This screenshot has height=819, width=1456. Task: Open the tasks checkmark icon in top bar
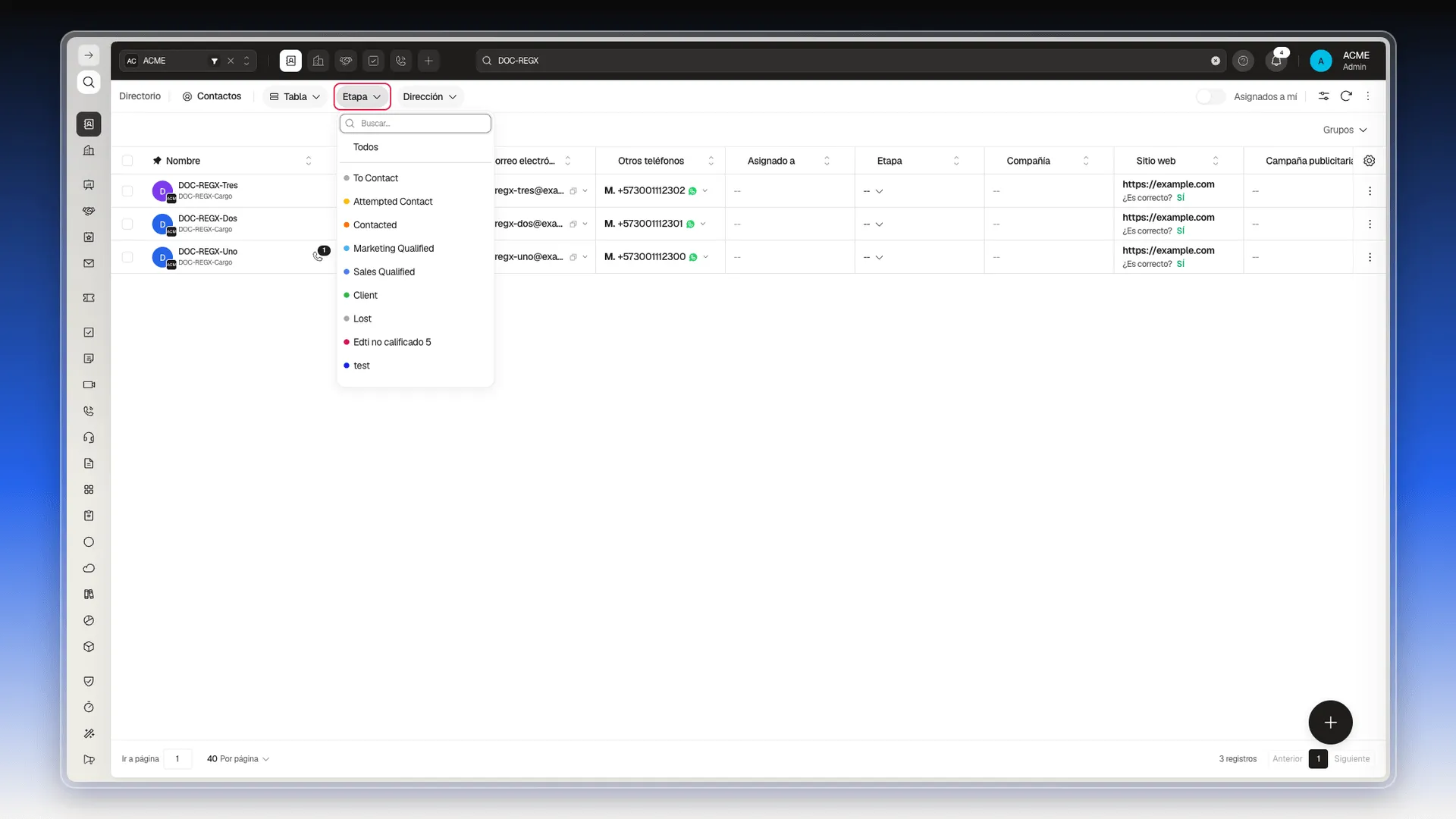click(373, 61)
